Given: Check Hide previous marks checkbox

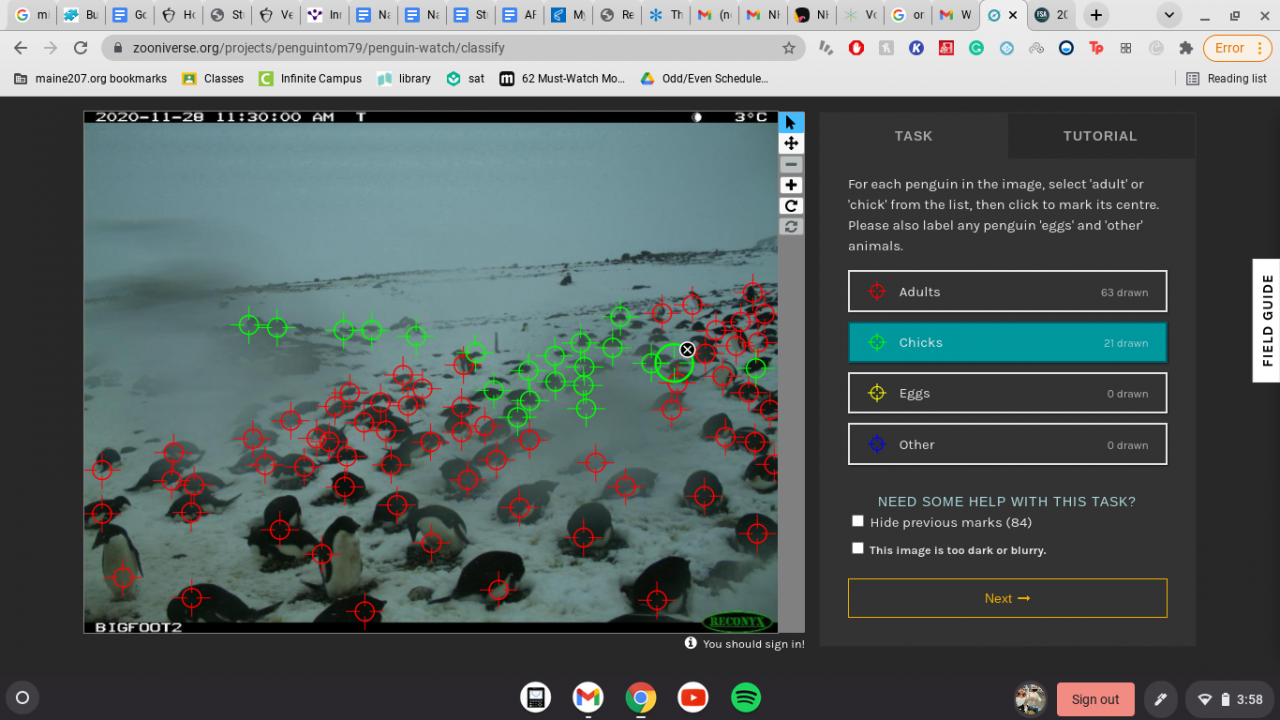Looking at the screenshot, I should coord(857,521).
